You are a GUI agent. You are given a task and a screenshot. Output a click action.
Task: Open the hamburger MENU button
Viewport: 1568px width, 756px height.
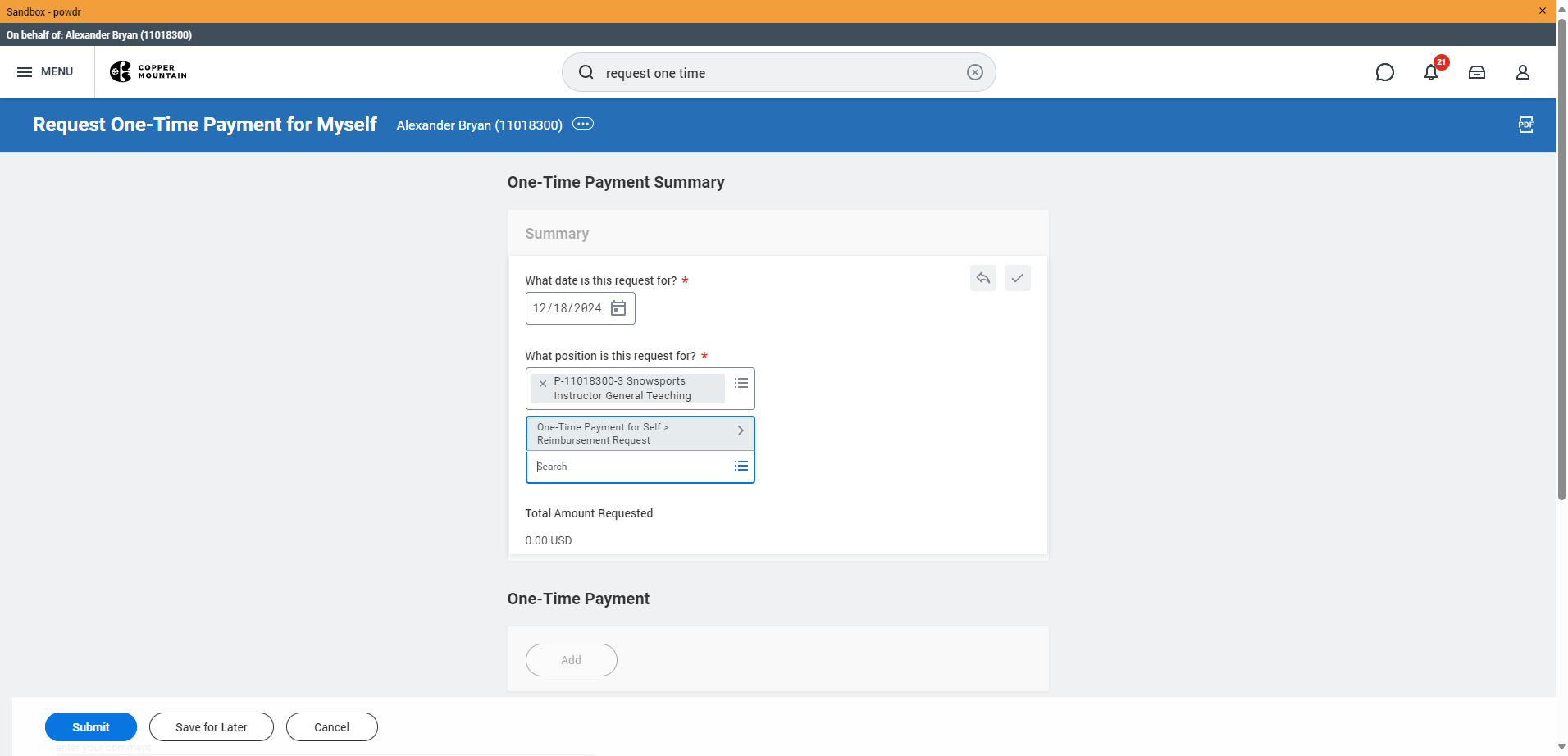45,72
